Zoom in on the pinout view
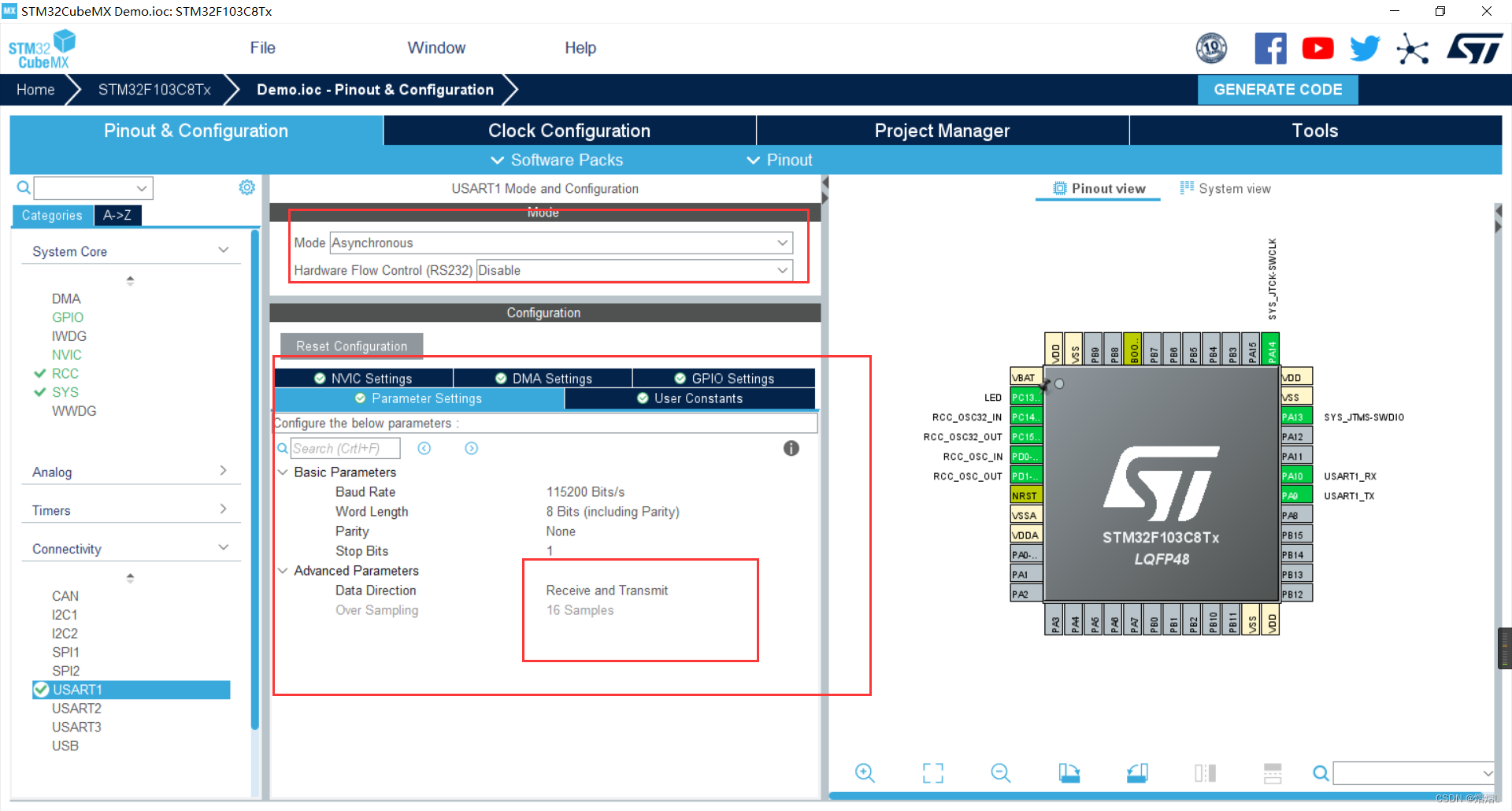This screenshot has width=1512, height=811. click(865, 773)
